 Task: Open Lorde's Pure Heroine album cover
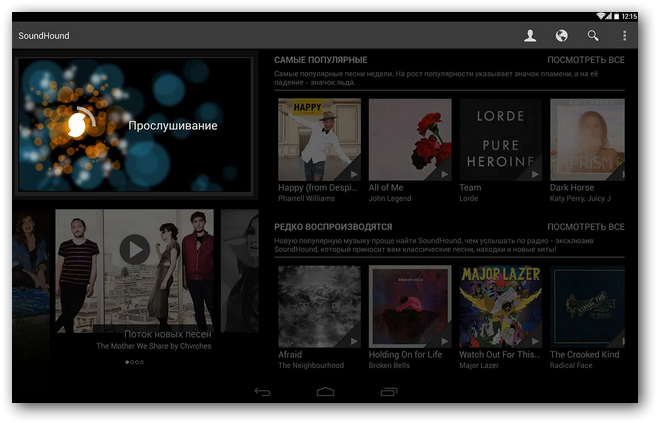[x=500, y=140]
